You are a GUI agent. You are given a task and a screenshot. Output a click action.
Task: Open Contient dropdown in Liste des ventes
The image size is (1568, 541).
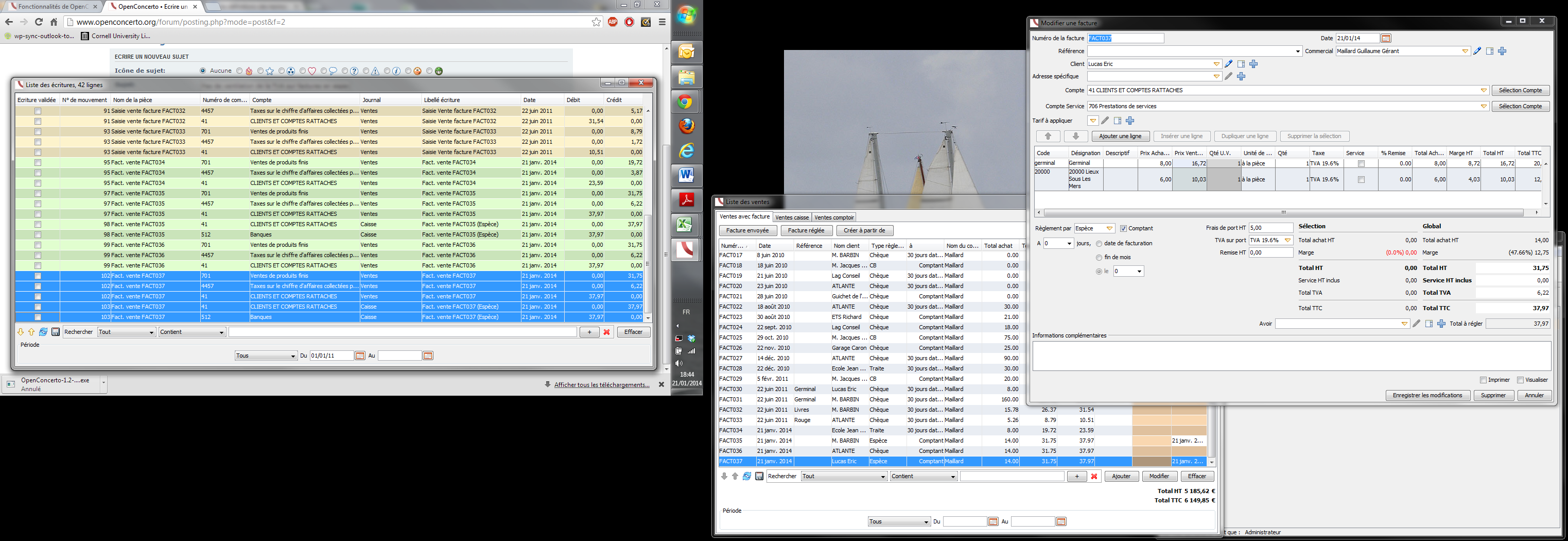pos(923,477)
